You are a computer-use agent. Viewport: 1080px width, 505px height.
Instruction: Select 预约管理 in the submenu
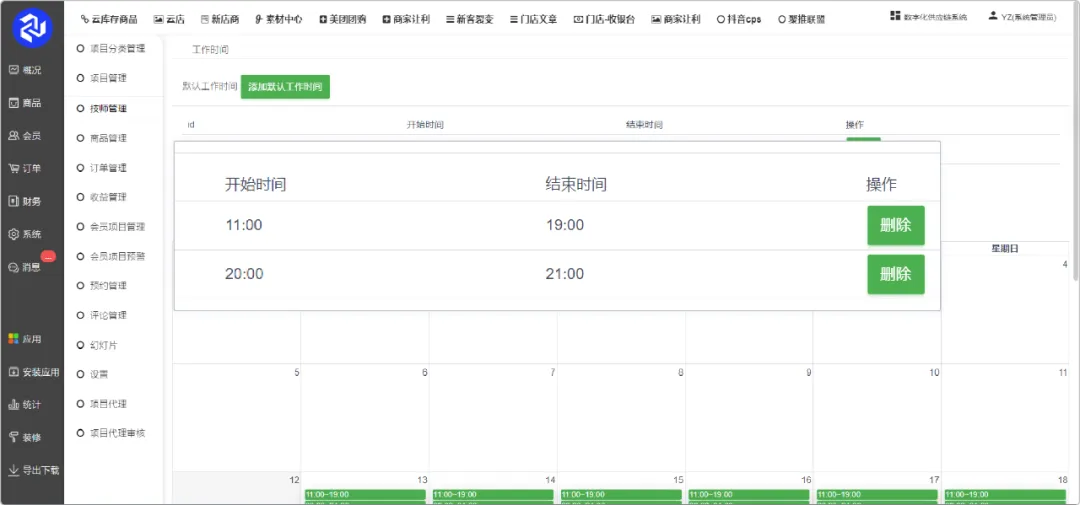coord(108,286)
